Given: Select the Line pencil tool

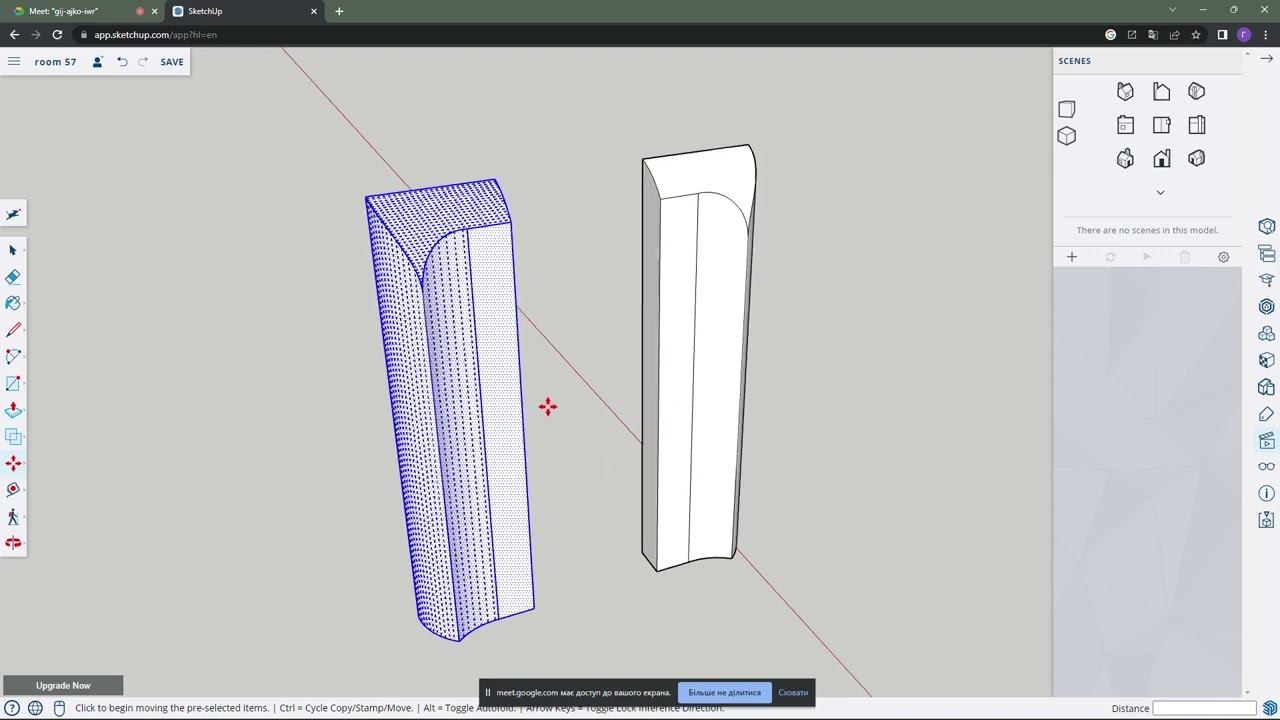Looking at the screenshot, I should 13,330.
